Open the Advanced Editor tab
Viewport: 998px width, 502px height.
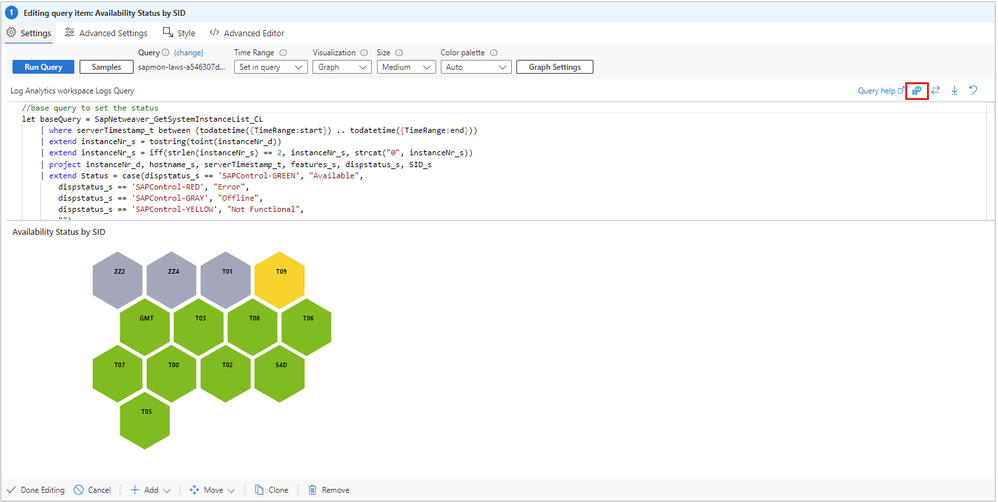coord(247,33)
